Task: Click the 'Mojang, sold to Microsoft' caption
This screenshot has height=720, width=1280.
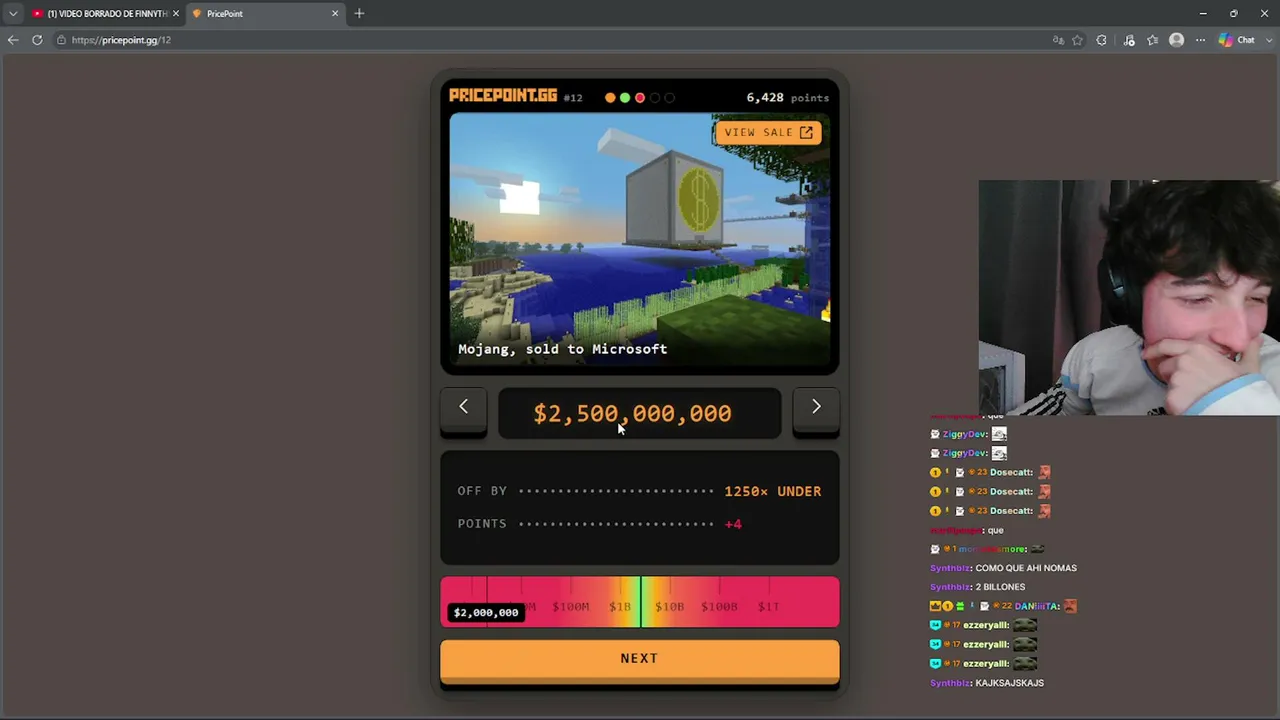Action: (562, 349)
